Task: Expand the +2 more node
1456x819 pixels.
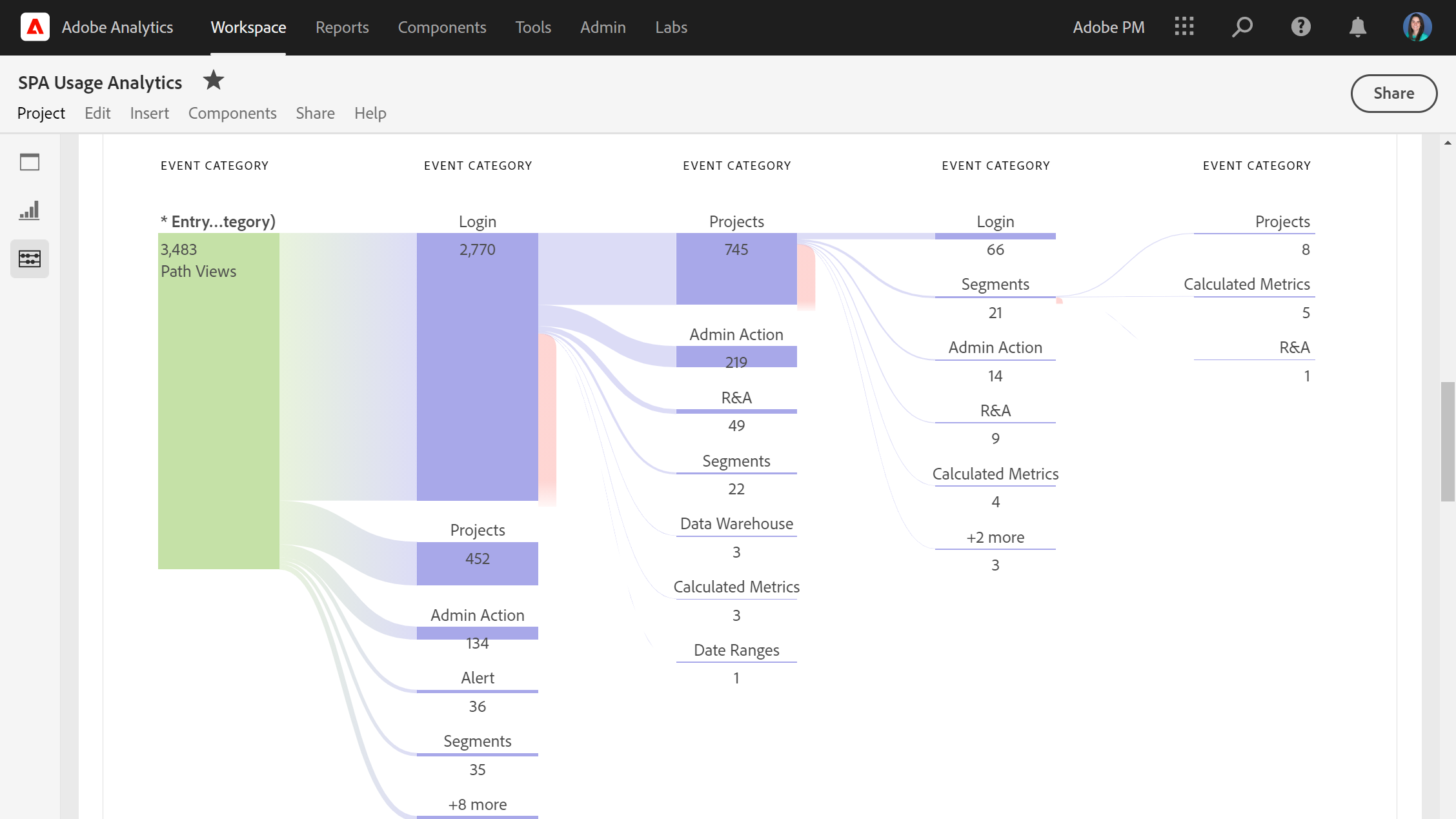Action: 995,538
